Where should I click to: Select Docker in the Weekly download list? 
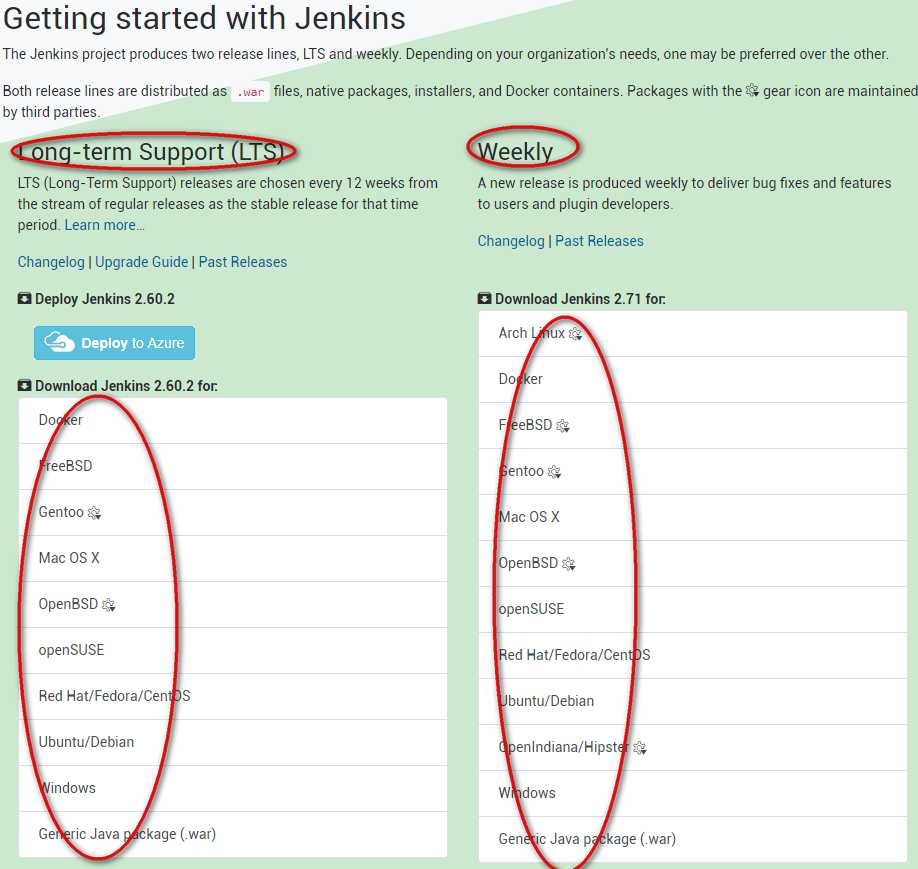[693, 379]
